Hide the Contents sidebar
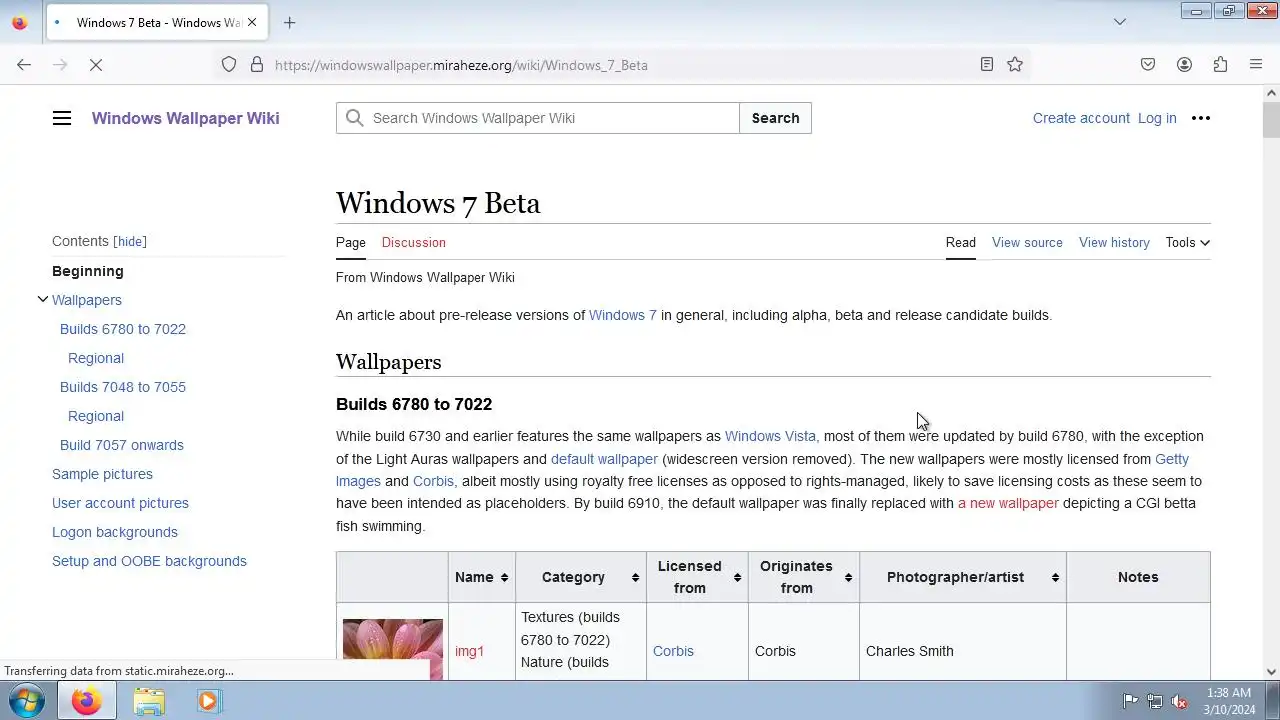The height and width of the screenshot is (720, 1280). coord(130,242)
